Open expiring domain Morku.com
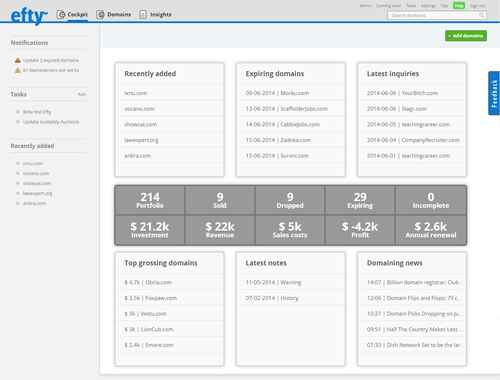This screenshot has width=500, height=380. (x=277, y=93)
